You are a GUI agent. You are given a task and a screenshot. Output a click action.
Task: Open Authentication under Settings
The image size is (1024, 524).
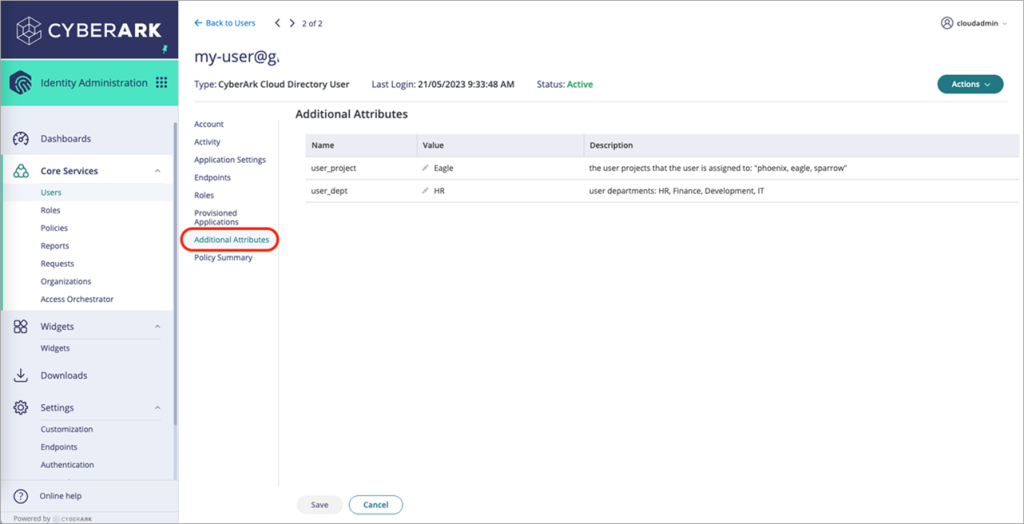(67, 465)
